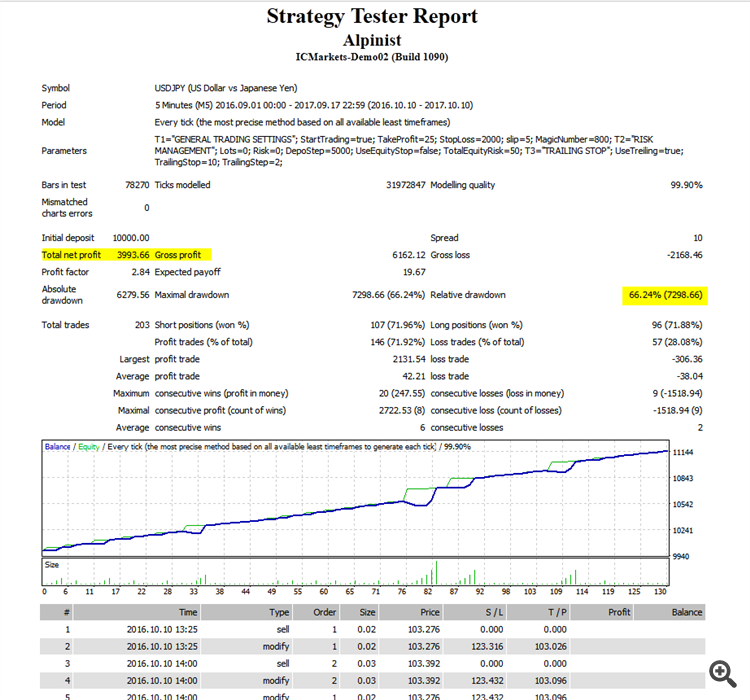The image size is (750, 700).
Task: Click the 11144 chart axis label
Action: (x=683, y=453)
